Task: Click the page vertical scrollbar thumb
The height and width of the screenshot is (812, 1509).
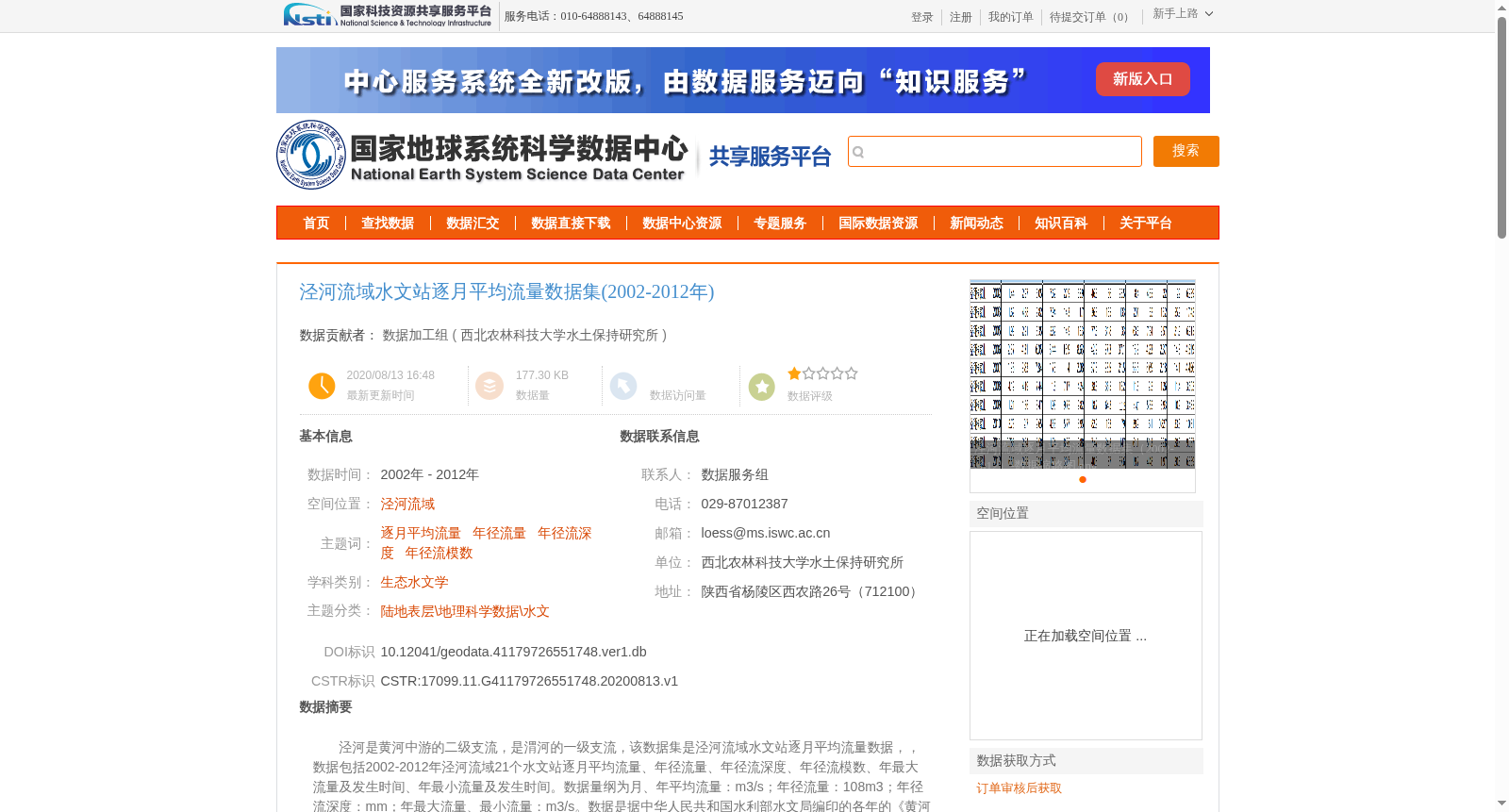Action: coord(1501,127)
